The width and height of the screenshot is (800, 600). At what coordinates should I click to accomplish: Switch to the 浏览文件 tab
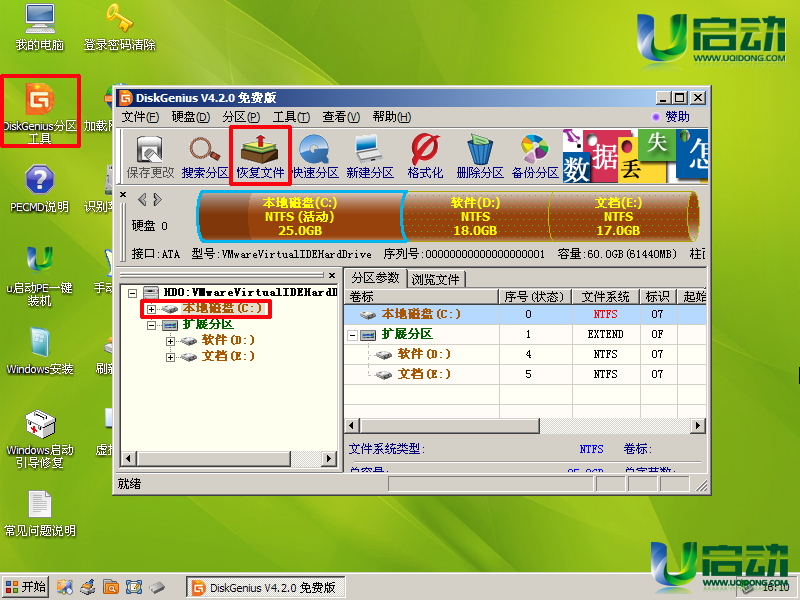click(436, 279)
